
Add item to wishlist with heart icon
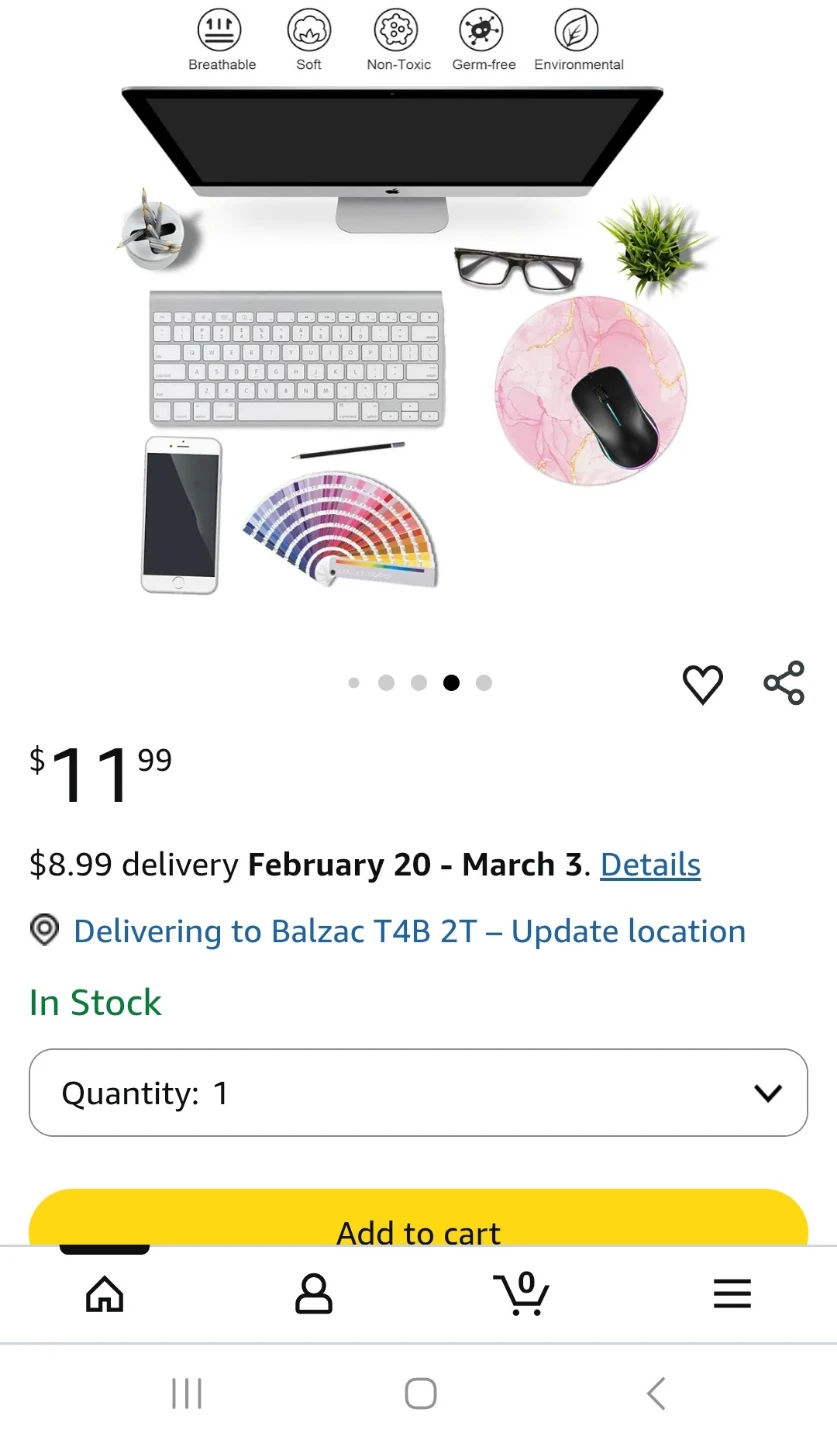click(x=702, y=684)
